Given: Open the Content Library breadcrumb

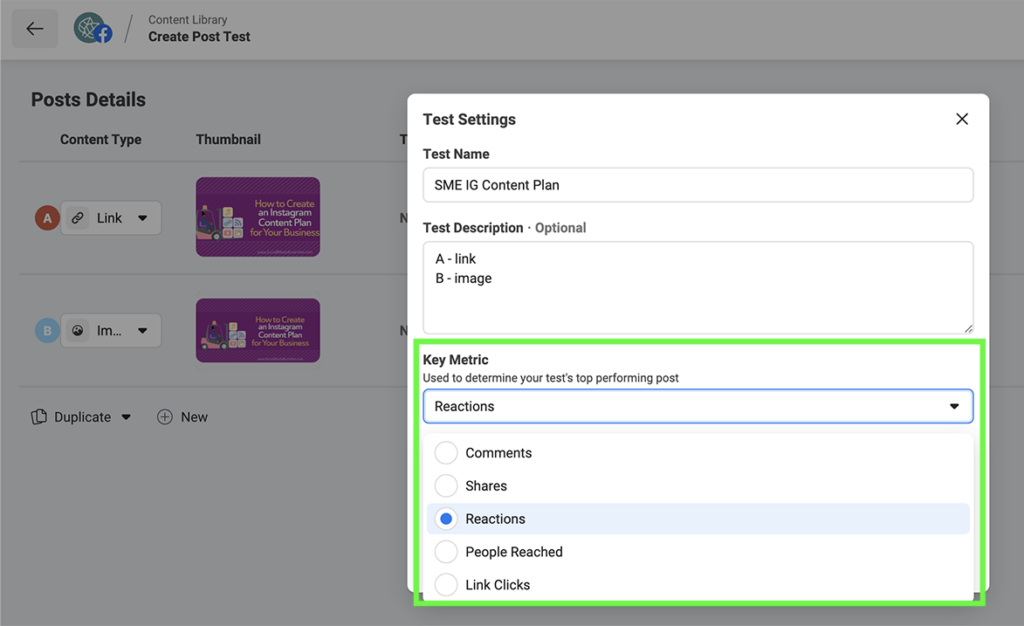Looking at the screenshot, I should [186, 18].
